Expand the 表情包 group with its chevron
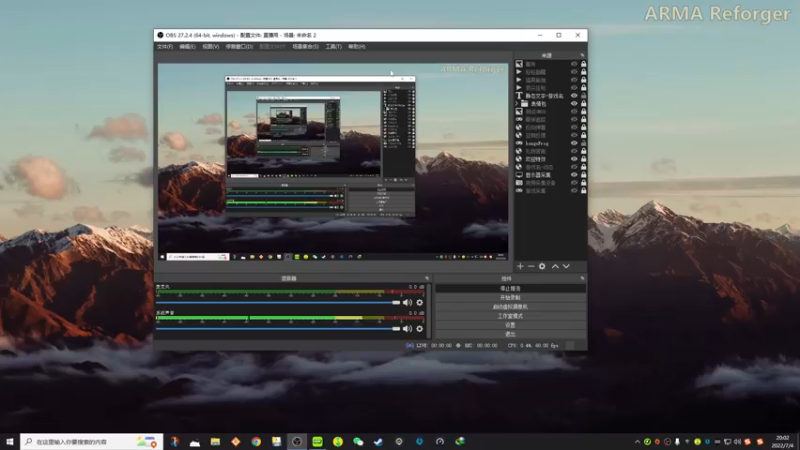This screenshot has width=800, height=450. tap(517, 104)
